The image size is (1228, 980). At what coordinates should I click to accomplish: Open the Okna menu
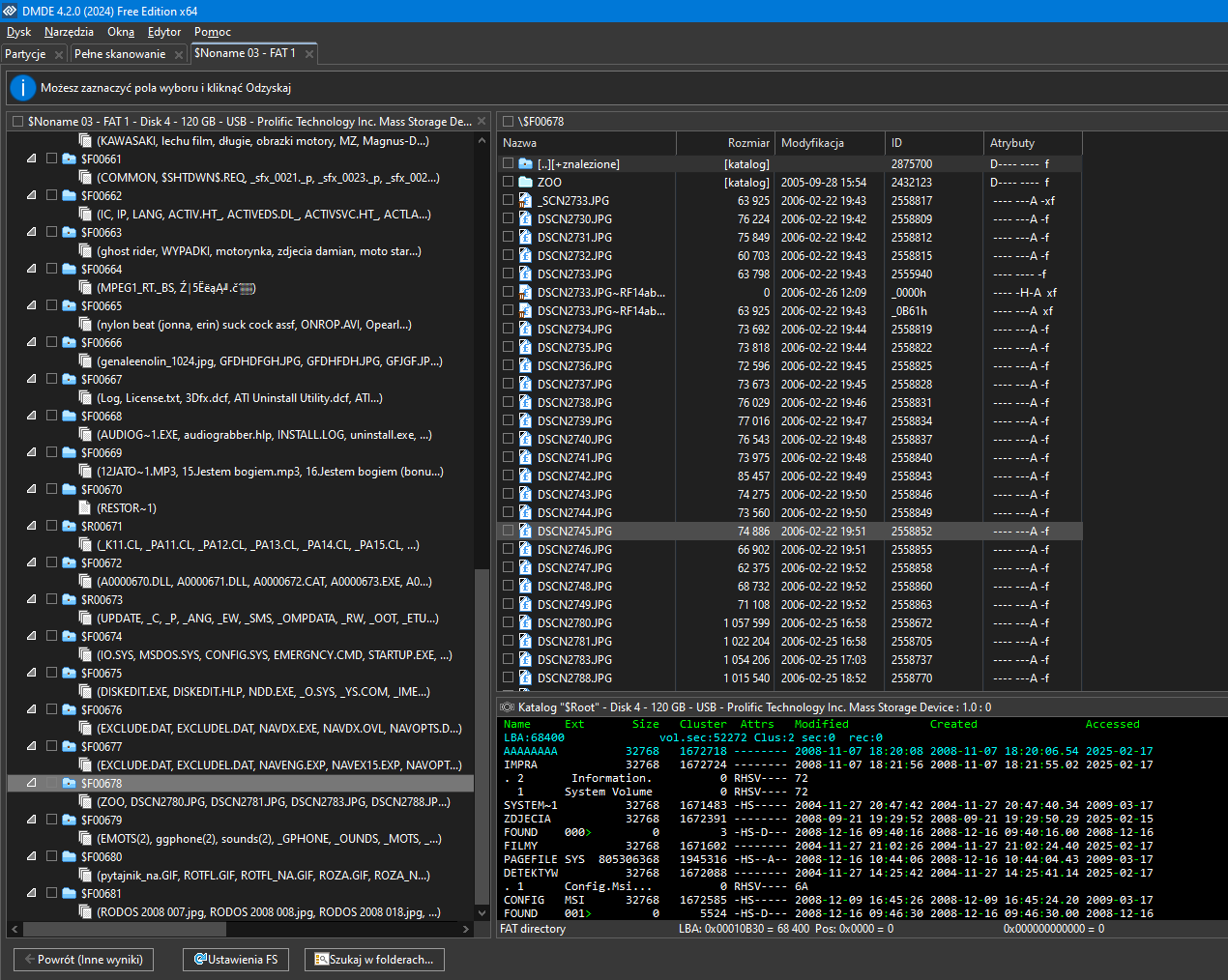click(x=121, y=32)
